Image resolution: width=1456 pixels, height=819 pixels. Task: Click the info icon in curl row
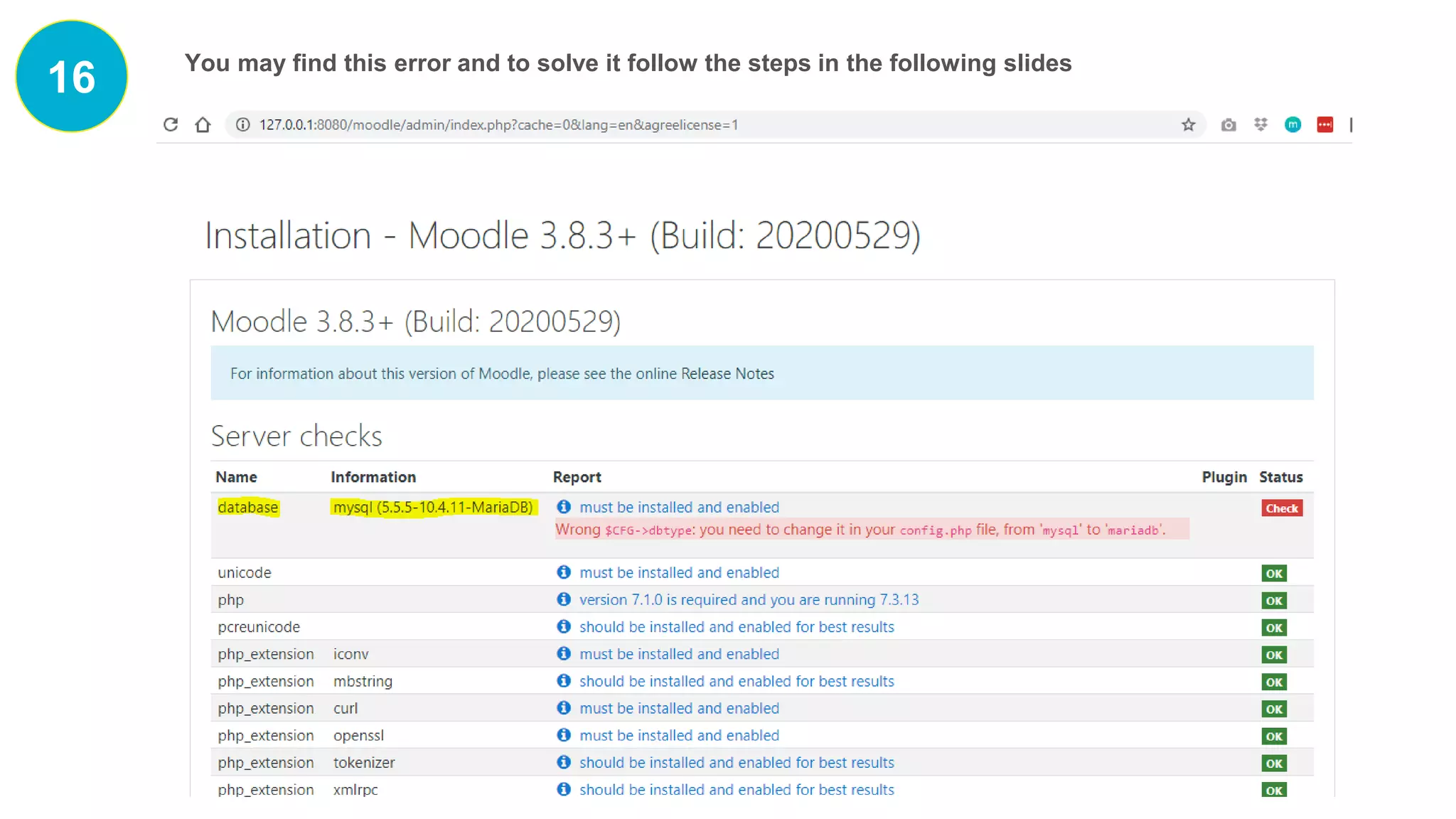[x=564, y=708]
